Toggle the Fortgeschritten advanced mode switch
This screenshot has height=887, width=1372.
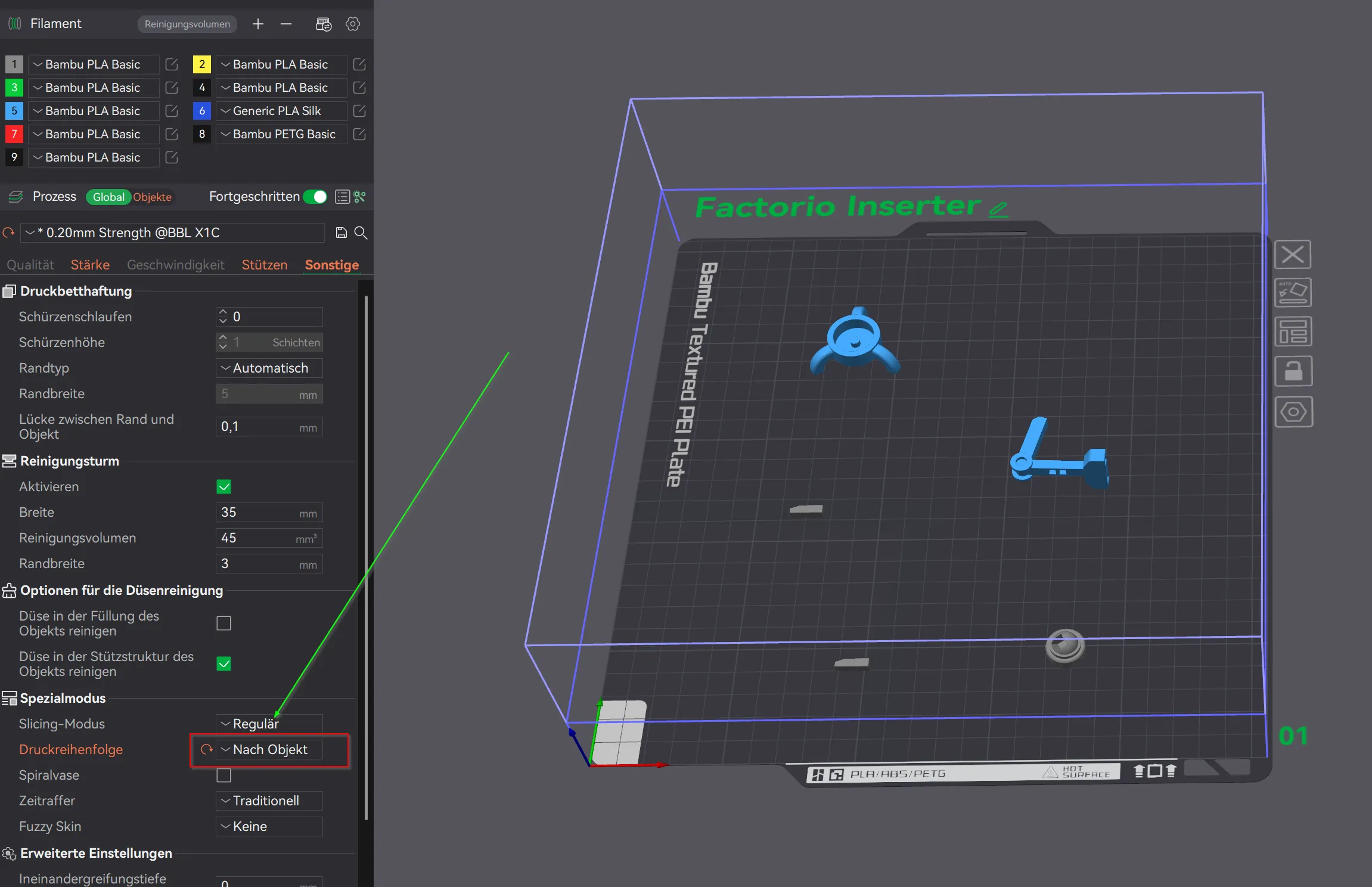[x=315, y=197]
